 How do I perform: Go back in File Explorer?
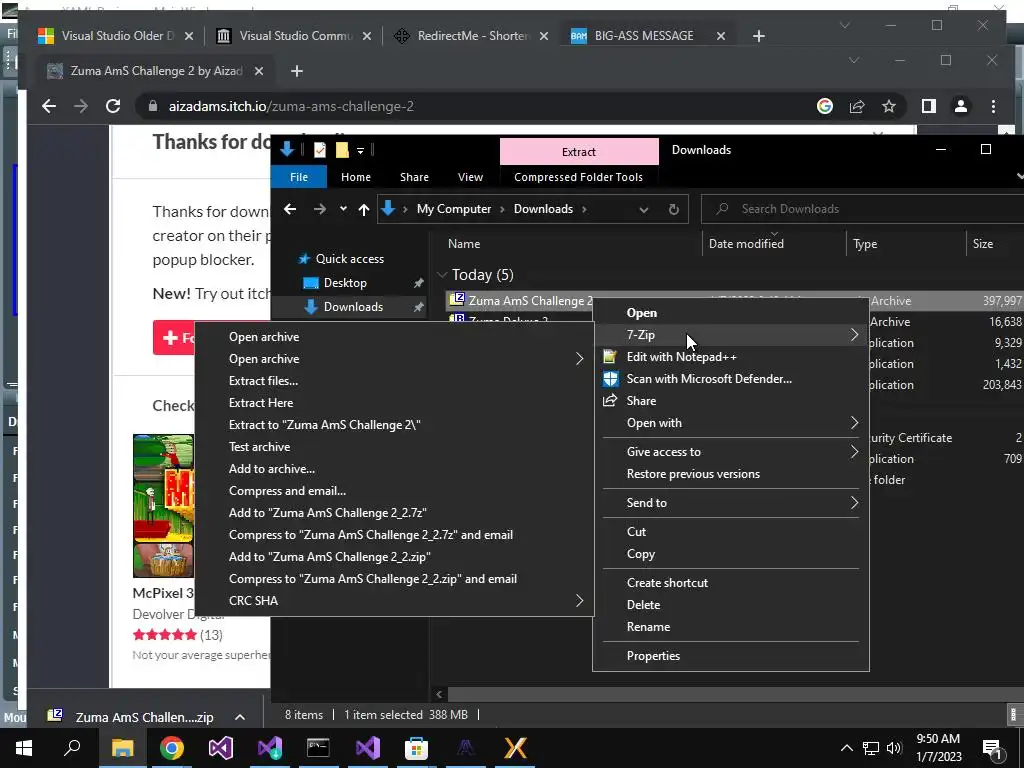tap(290, 209)
